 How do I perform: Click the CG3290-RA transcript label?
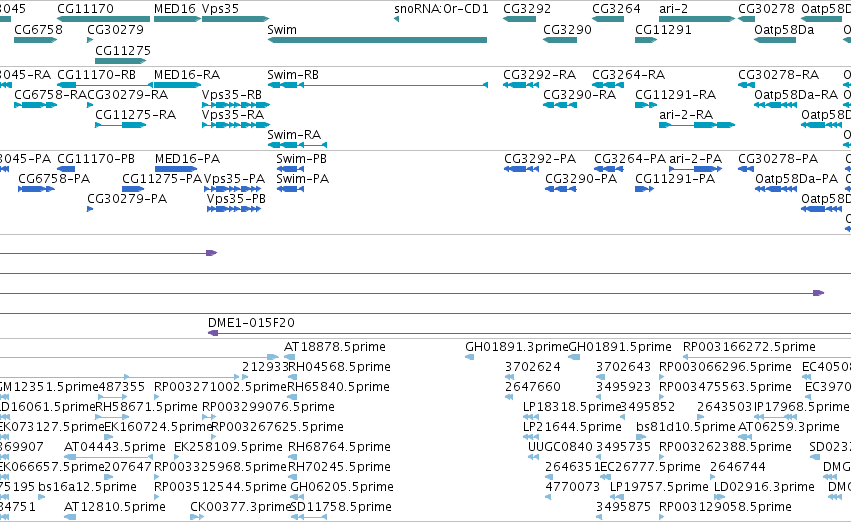[x=580, y=94]
